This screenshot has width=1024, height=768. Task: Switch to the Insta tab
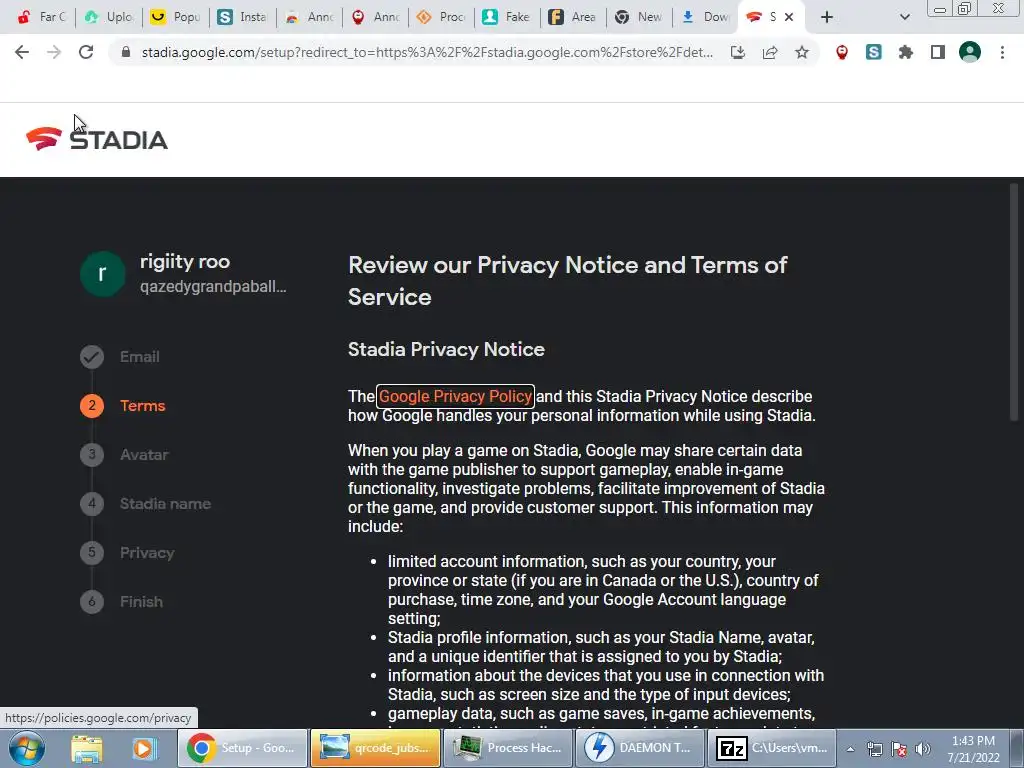coord(242,17)
